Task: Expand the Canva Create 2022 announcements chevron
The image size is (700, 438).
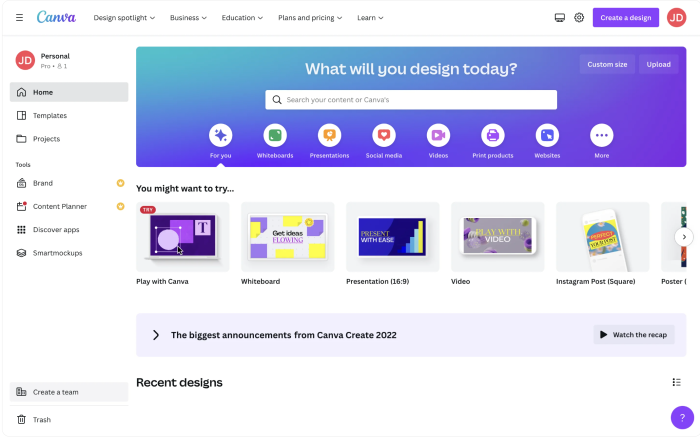Action: point(155,335)
